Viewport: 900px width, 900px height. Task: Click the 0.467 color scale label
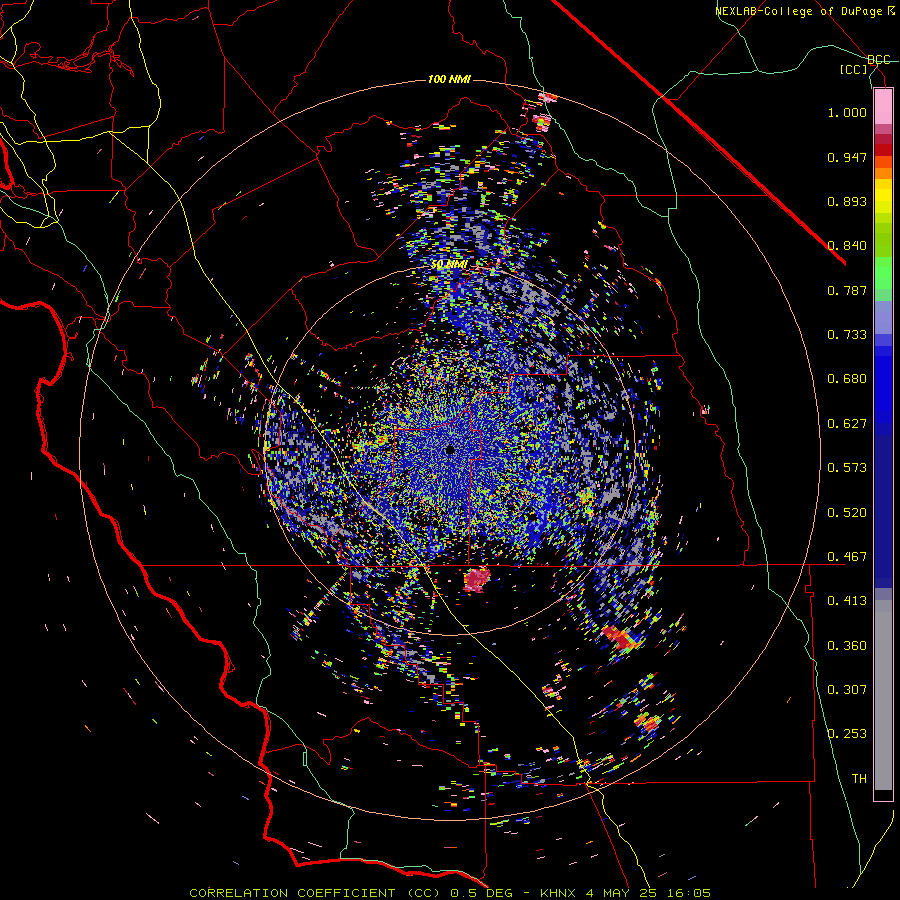[847, 557]
